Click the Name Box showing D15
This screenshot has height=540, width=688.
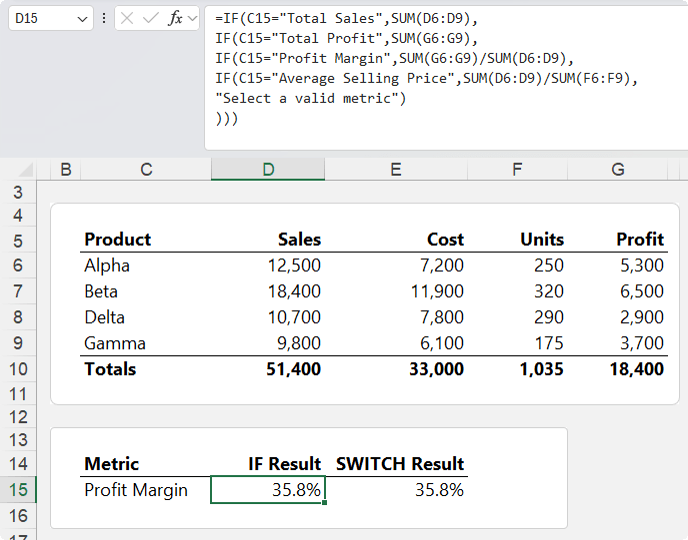[50, 18]
